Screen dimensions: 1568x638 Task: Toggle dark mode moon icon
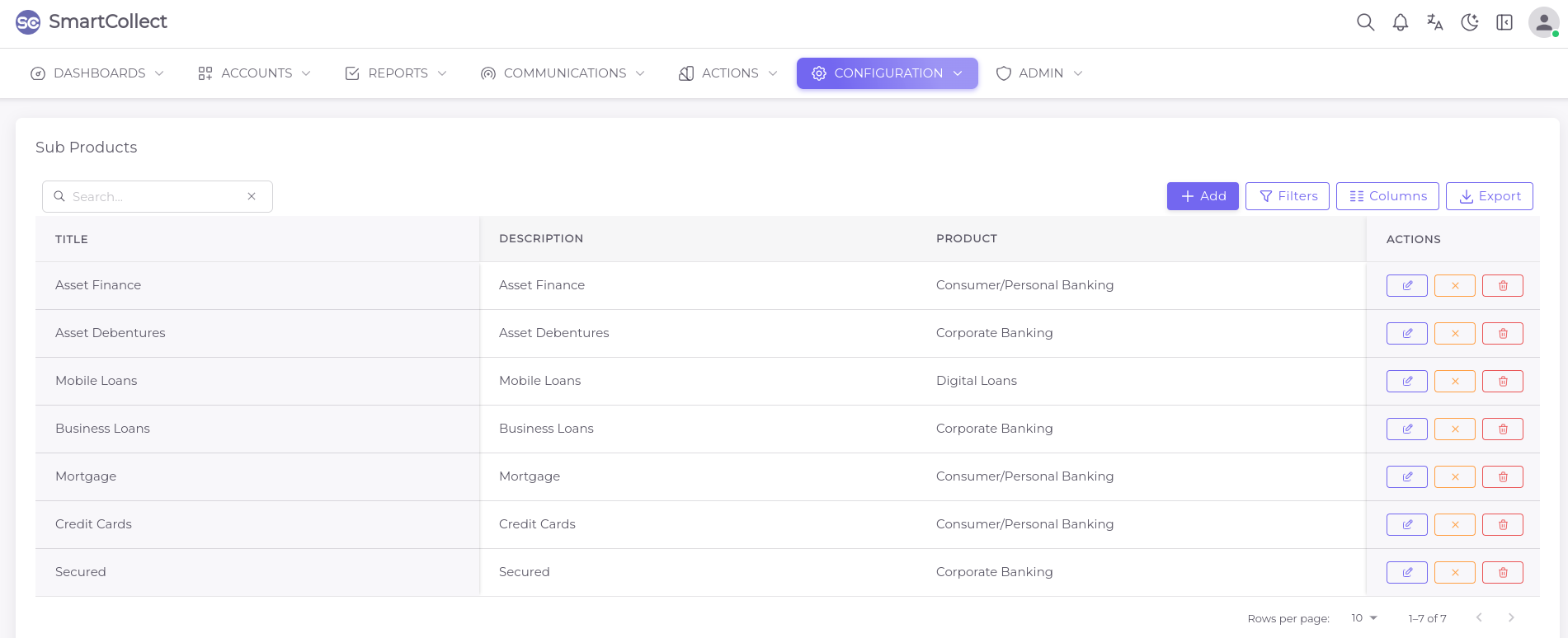[x=1469, y=22]
